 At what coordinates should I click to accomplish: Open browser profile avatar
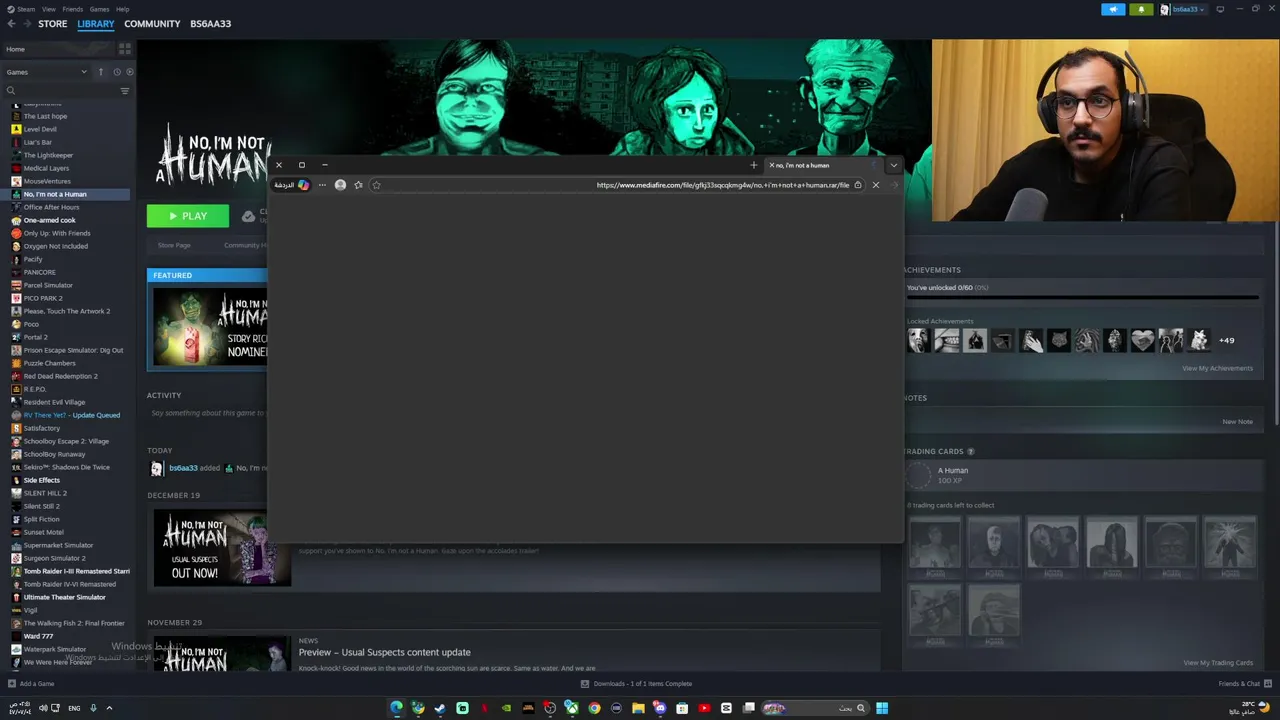point(340,185)
